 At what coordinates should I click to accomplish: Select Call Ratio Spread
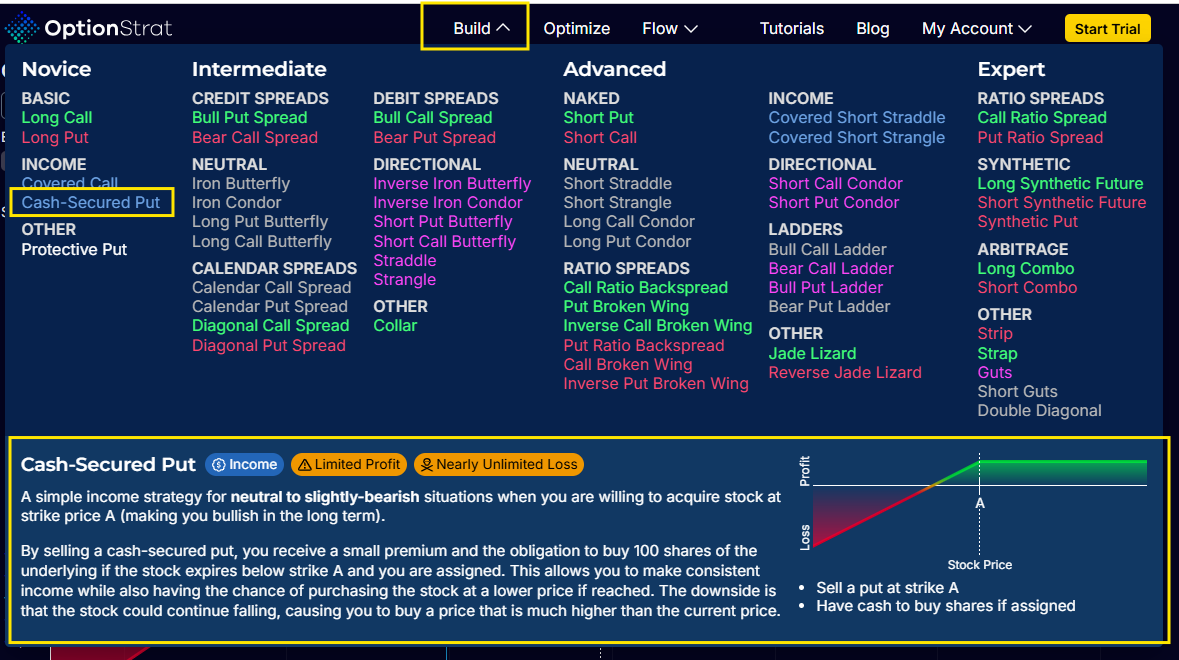(1042, 117)
